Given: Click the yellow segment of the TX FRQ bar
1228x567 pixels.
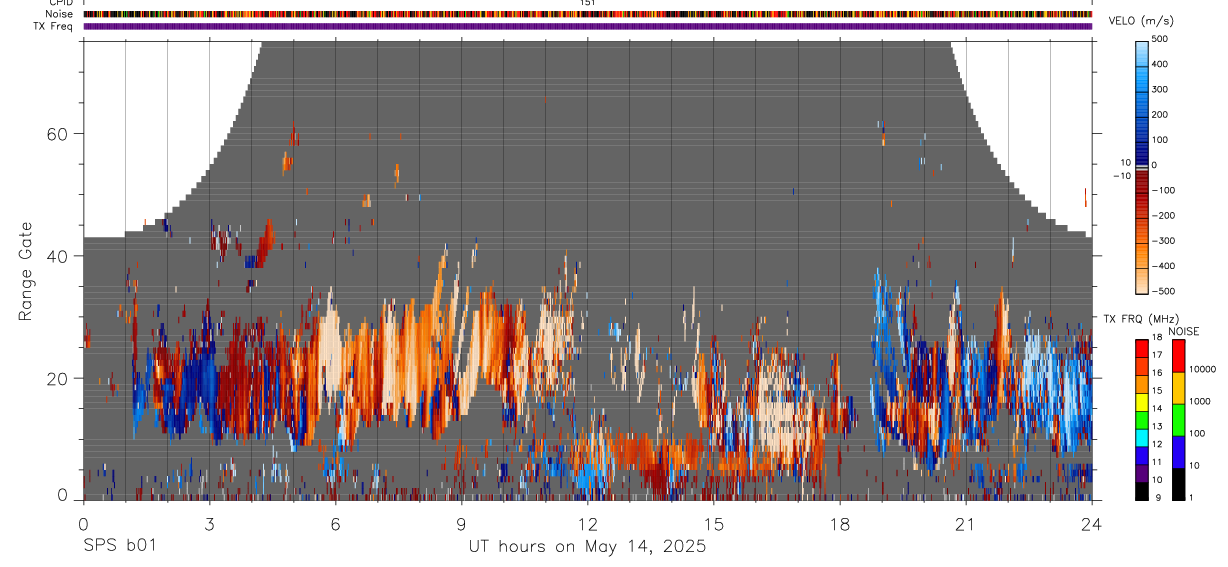Looking at the screenshot, I should pos(1142,400).
